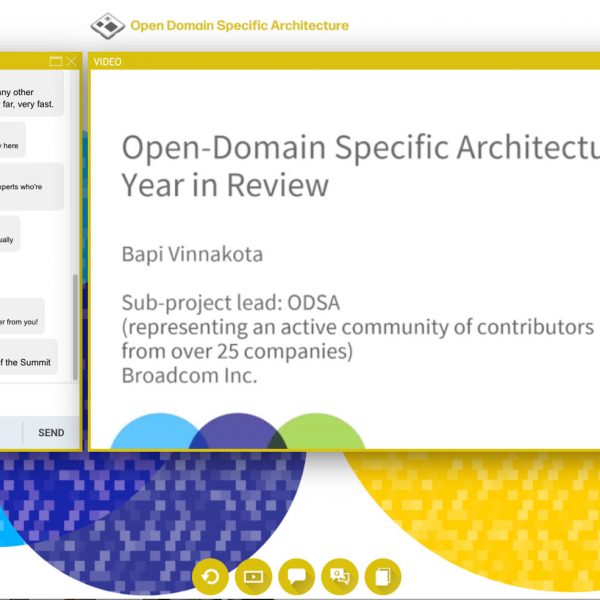Open the chat speech bubble icon
Viewport: 600px width, 600px height.
point(297,577)
